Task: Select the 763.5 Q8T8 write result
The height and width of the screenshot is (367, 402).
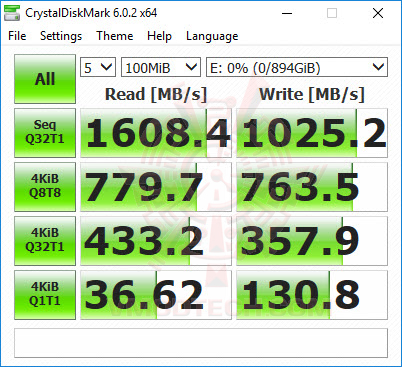Action: pos(312,187)
